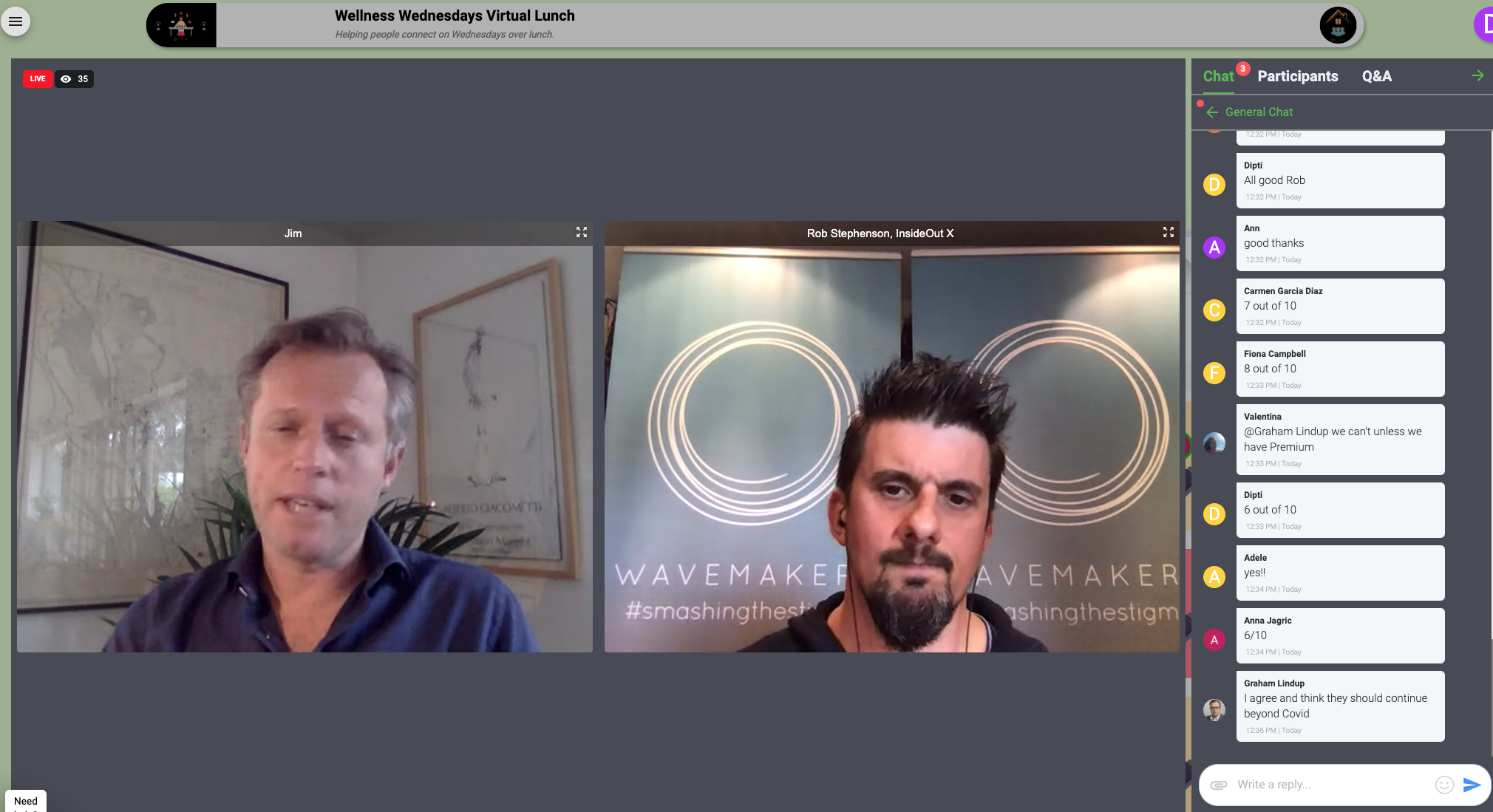The height and width of the screenshot is (812, 1493).
Task: Open the organizer avatar in the banner
Action: pyautogui.click(x=1338, y=25)
